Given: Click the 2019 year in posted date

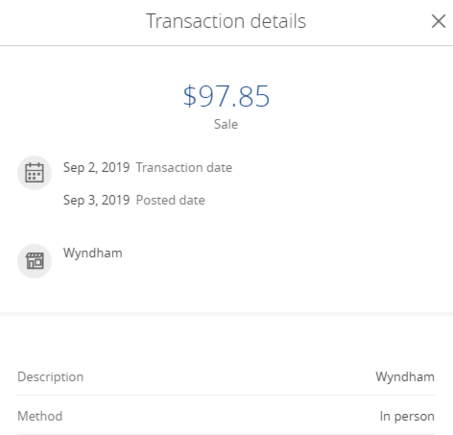Looking at the screenshot, I should coord(116,200).
